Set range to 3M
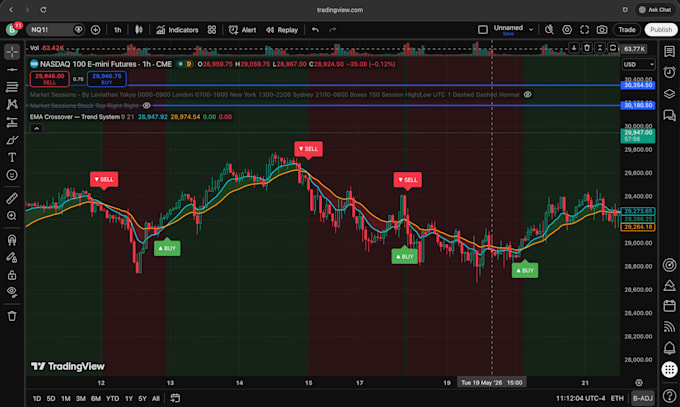The height and width of the screenshot is (407, 680). (x=81, y=398)
